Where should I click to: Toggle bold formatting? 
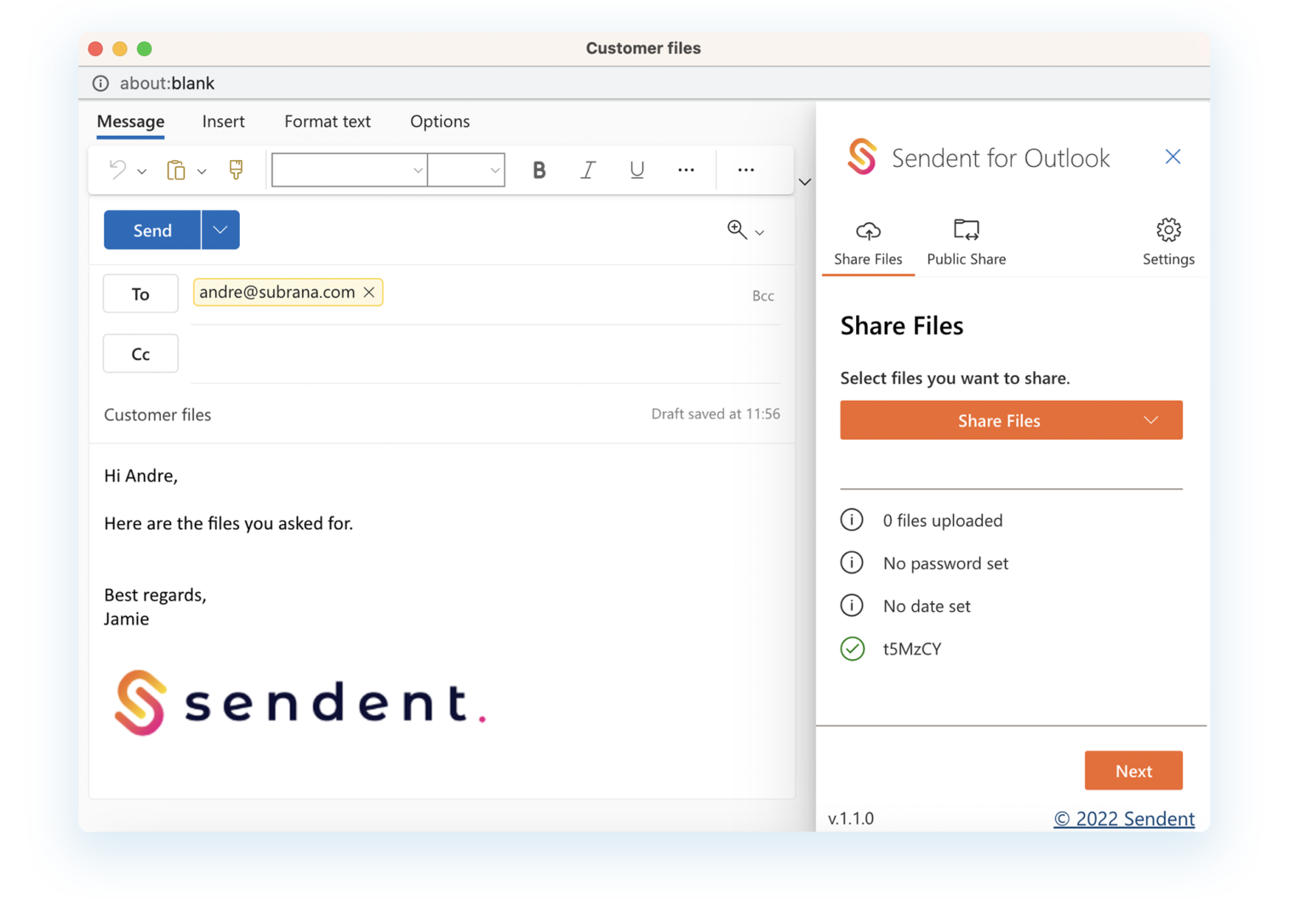pos(539,169)
